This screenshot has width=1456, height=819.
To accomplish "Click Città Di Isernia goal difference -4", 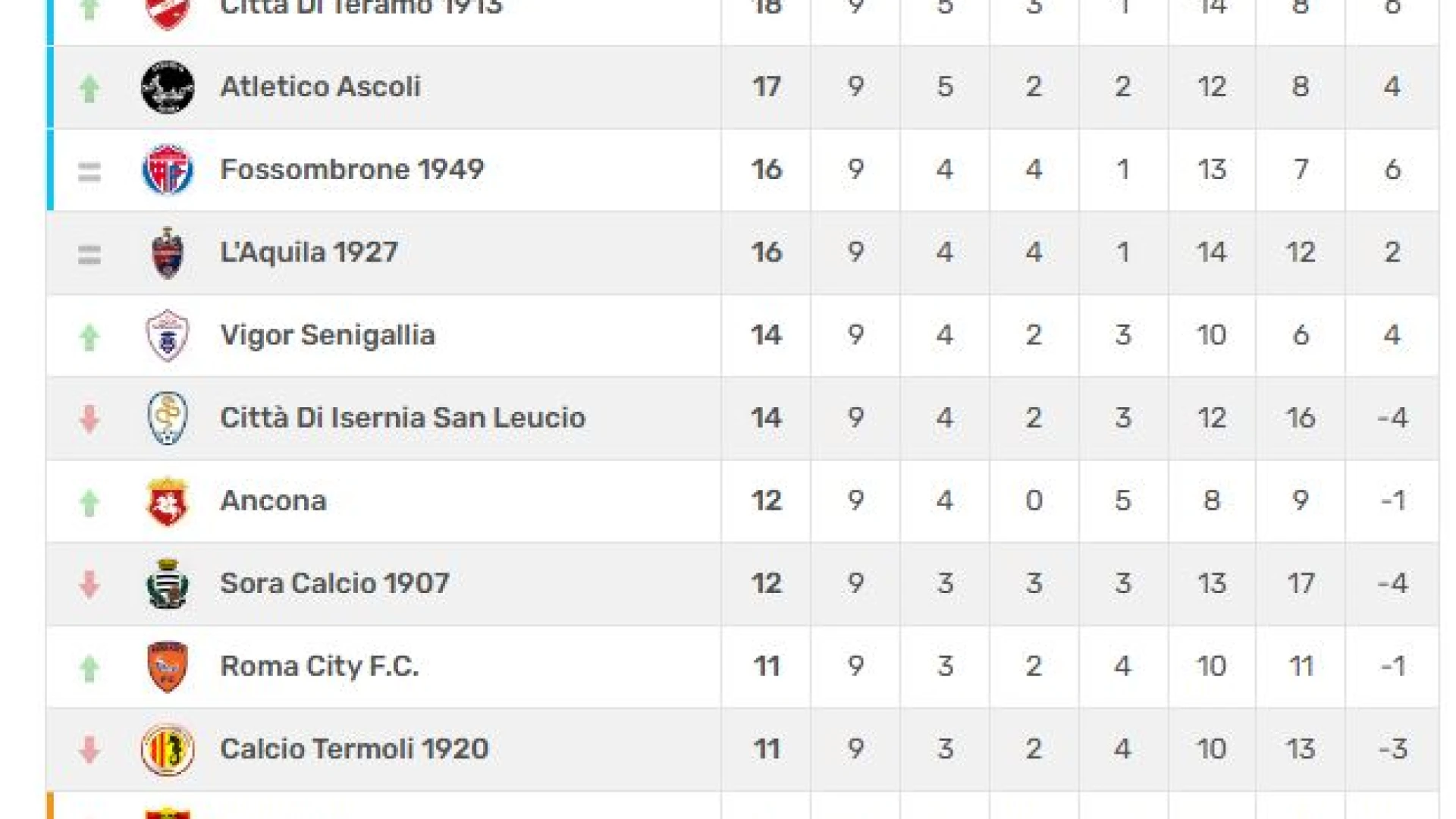I will tap(1392, 418).
